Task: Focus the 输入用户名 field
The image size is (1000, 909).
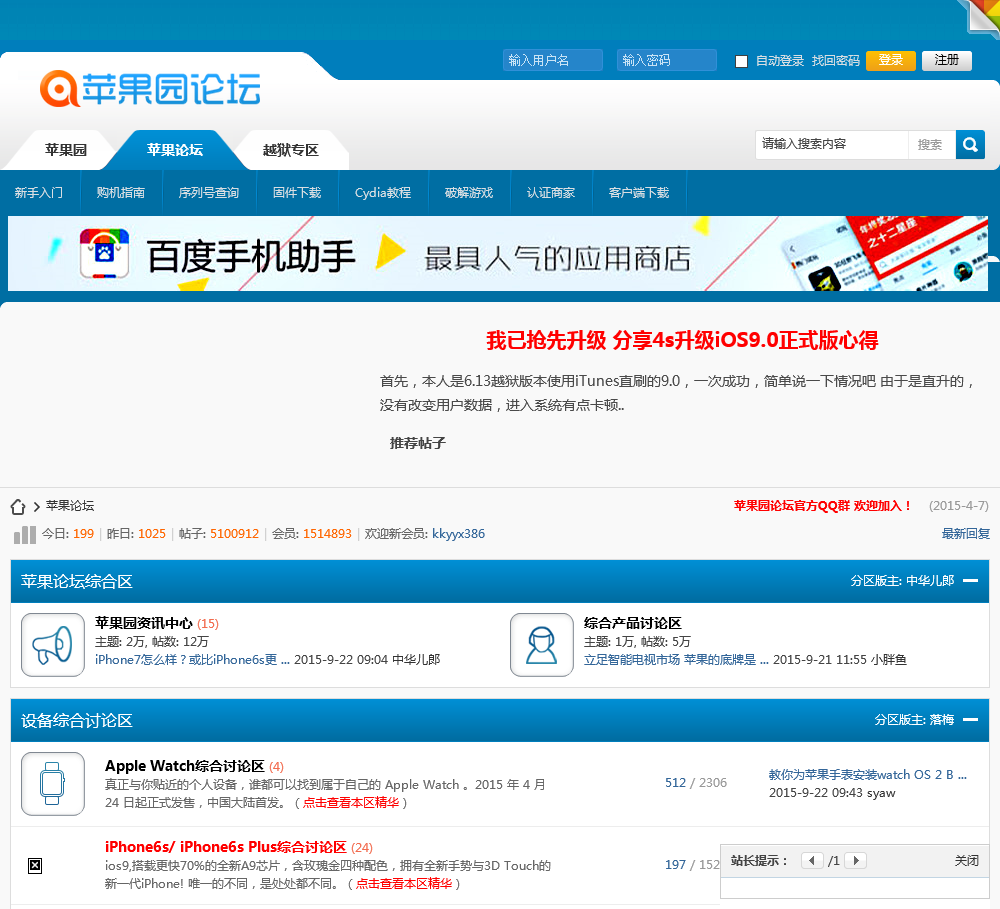Action: (553, 60)
